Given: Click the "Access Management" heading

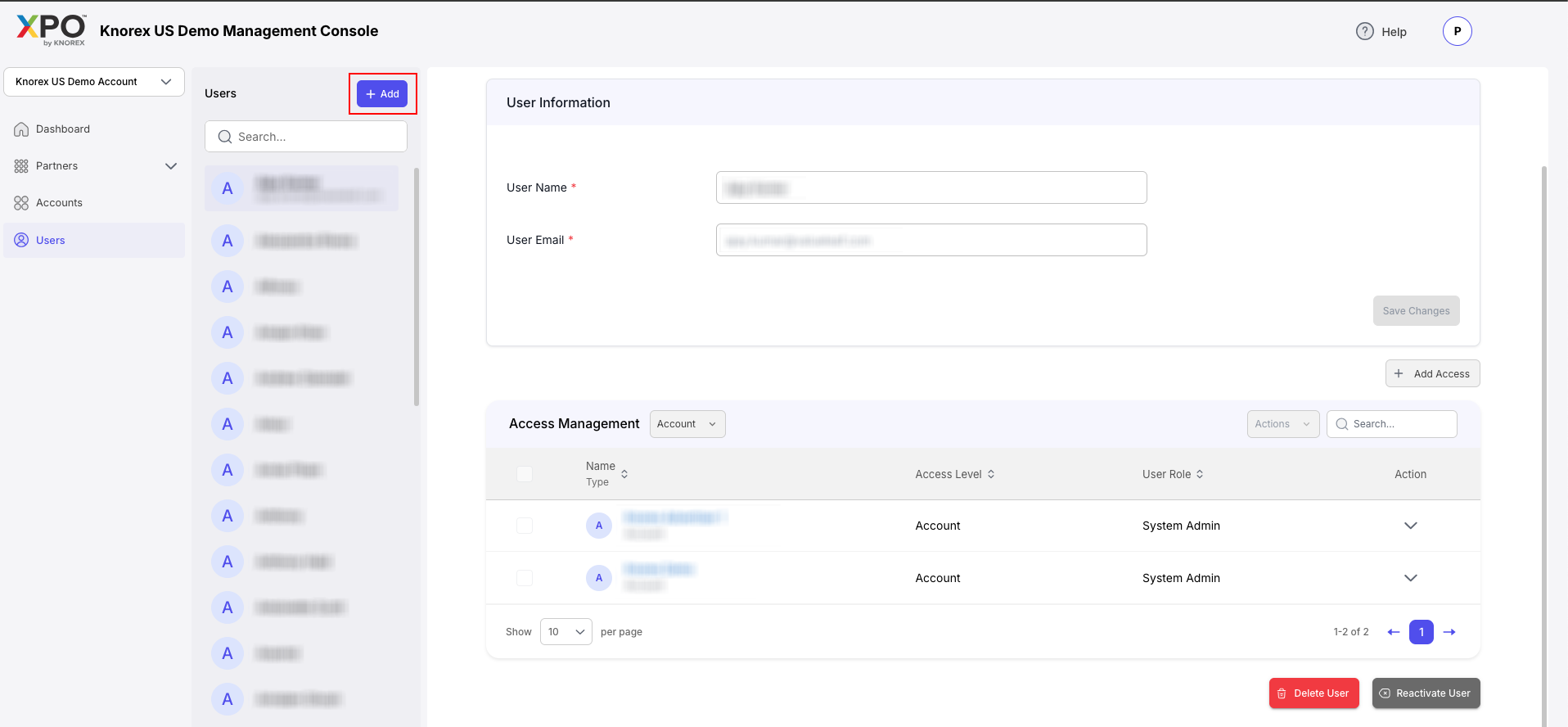Looking at the screenshot, I should pos(574,423).
